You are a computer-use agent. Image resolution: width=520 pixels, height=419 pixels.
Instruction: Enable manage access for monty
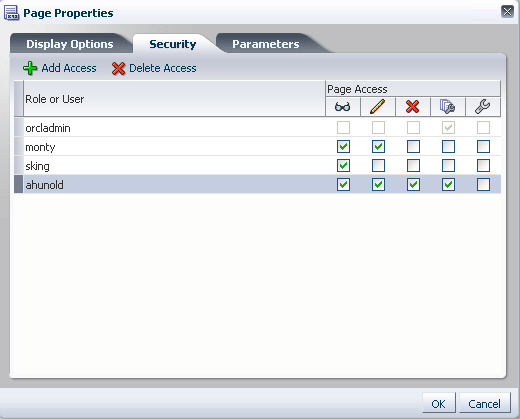[x=448, y=146]
